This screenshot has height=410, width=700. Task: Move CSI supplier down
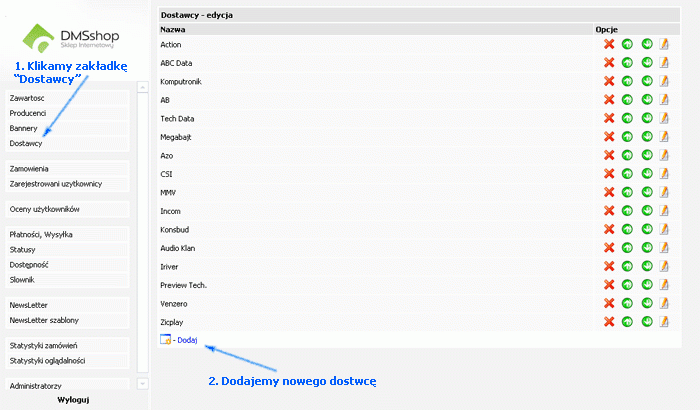pos(647,173)
